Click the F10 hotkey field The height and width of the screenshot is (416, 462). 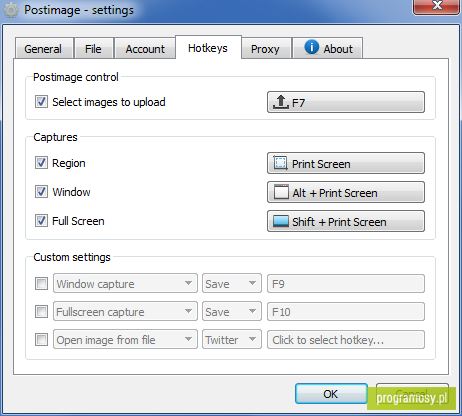[346, 312]
